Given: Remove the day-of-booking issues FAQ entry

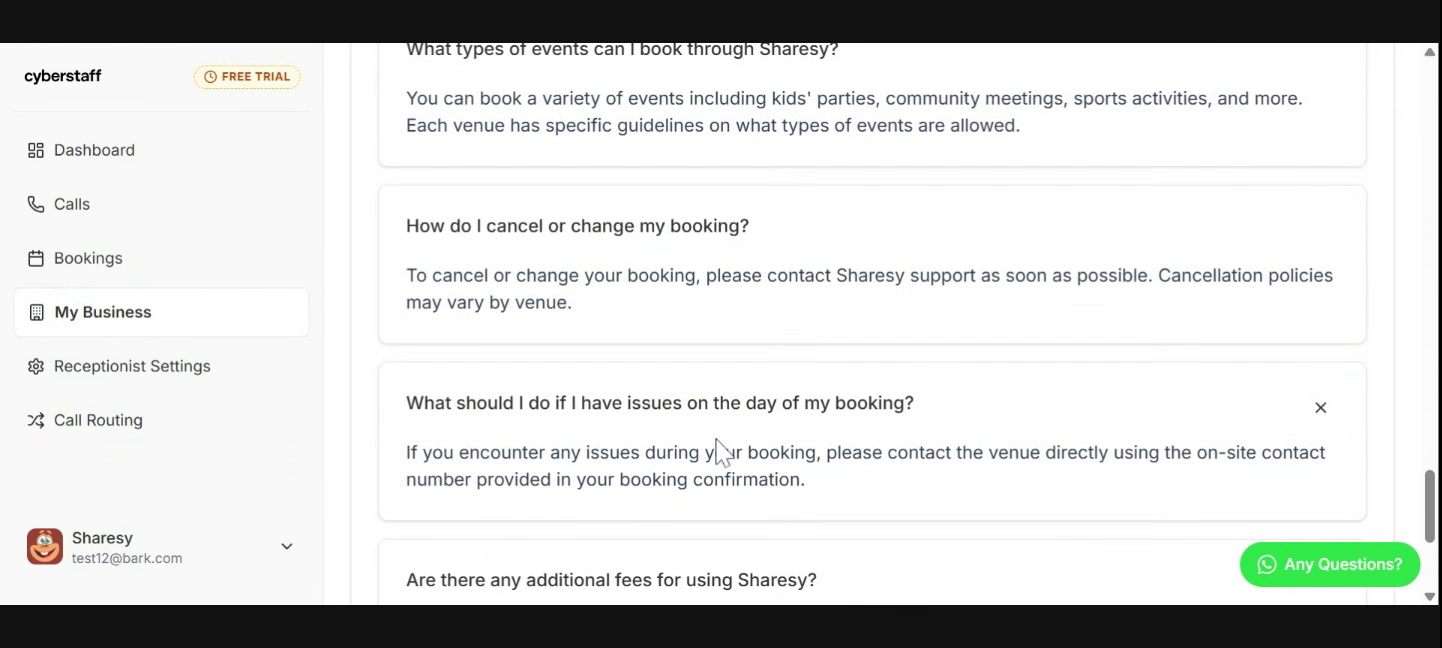Looking at the screenshot, I should pyautogui.click(x=1320, y=407).
